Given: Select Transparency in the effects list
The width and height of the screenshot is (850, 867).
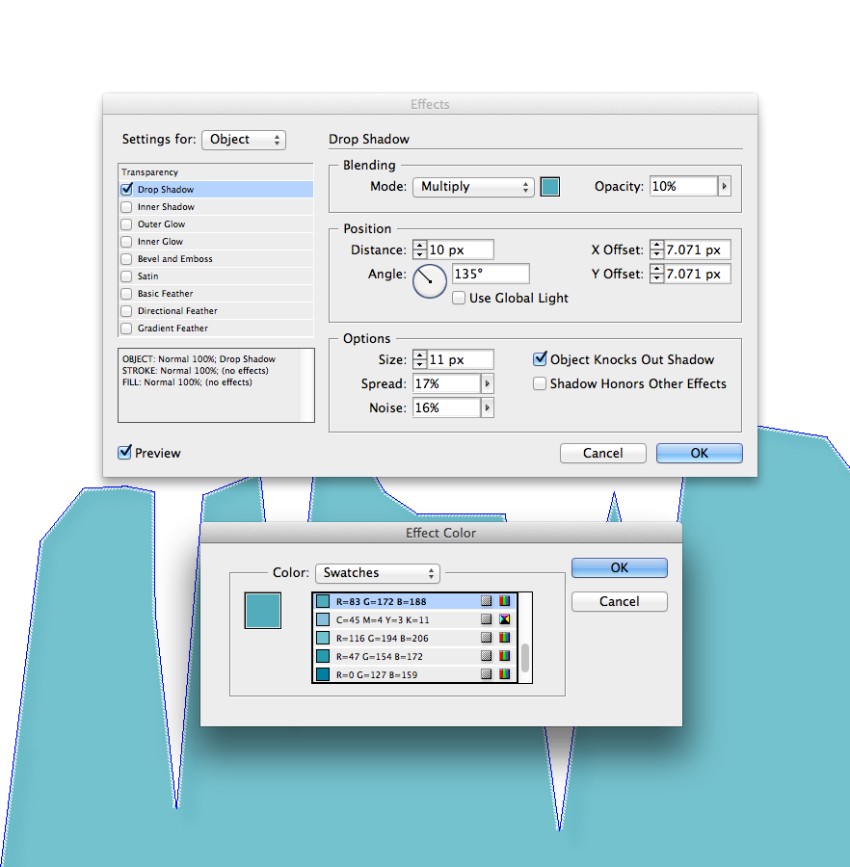Looking at the screenshot, I should pyautogui.click(x=215, y=172).
